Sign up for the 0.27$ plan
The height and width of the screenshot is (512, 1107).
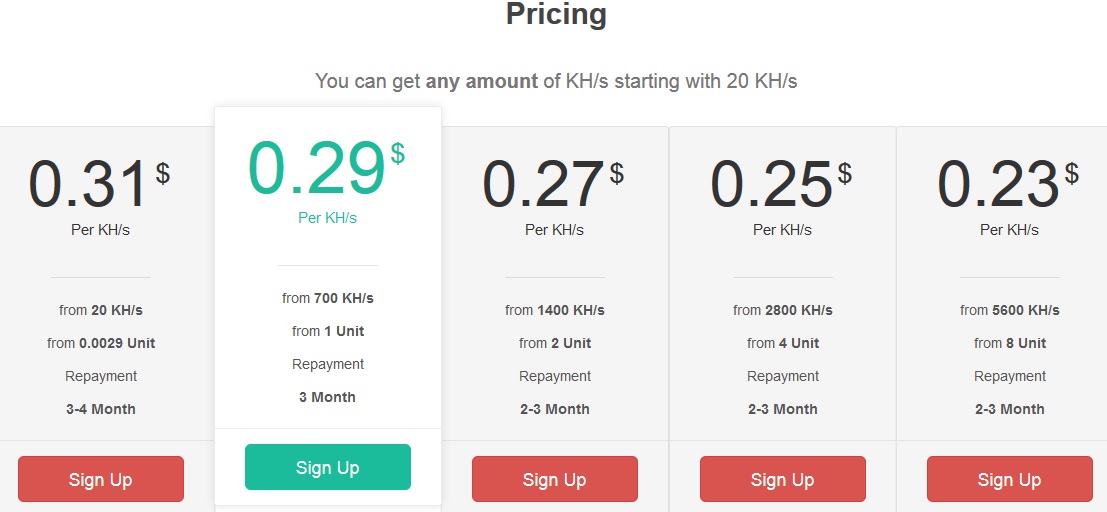(x=554, y=479)
